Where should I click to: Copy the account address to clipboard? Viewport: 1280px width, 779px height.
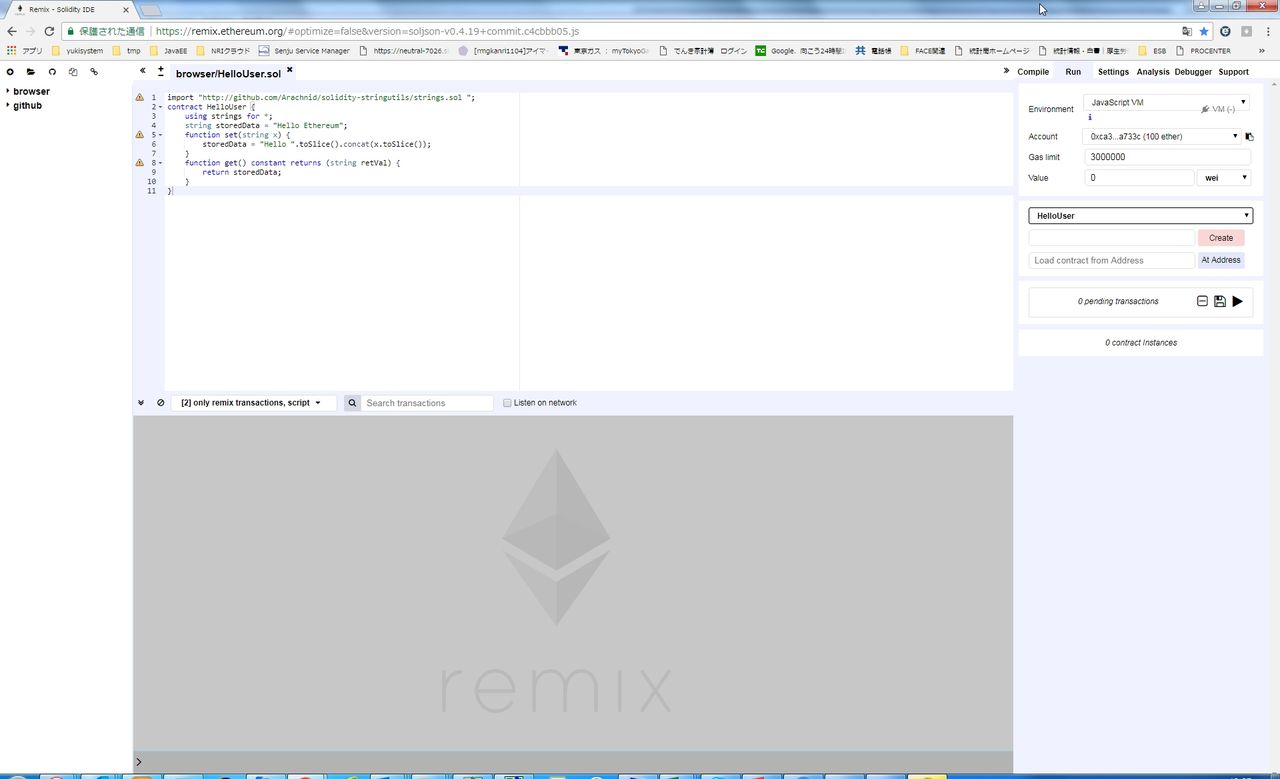pyautogui.click(x=1249, y=137)
